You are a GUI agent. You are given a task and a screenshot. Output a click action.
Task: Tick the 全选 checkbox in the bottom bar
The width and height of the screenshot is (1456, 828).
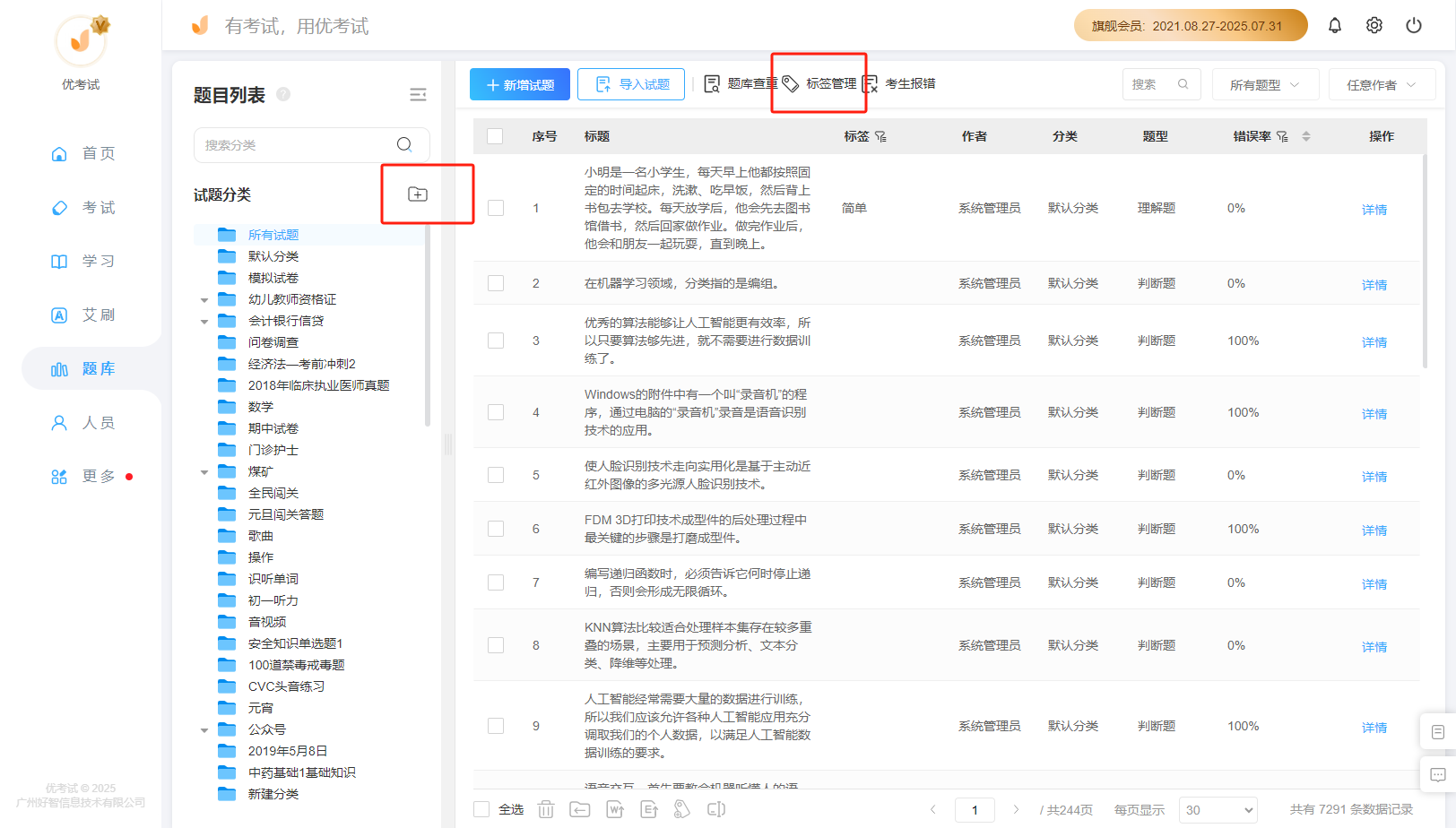(481, 809)
